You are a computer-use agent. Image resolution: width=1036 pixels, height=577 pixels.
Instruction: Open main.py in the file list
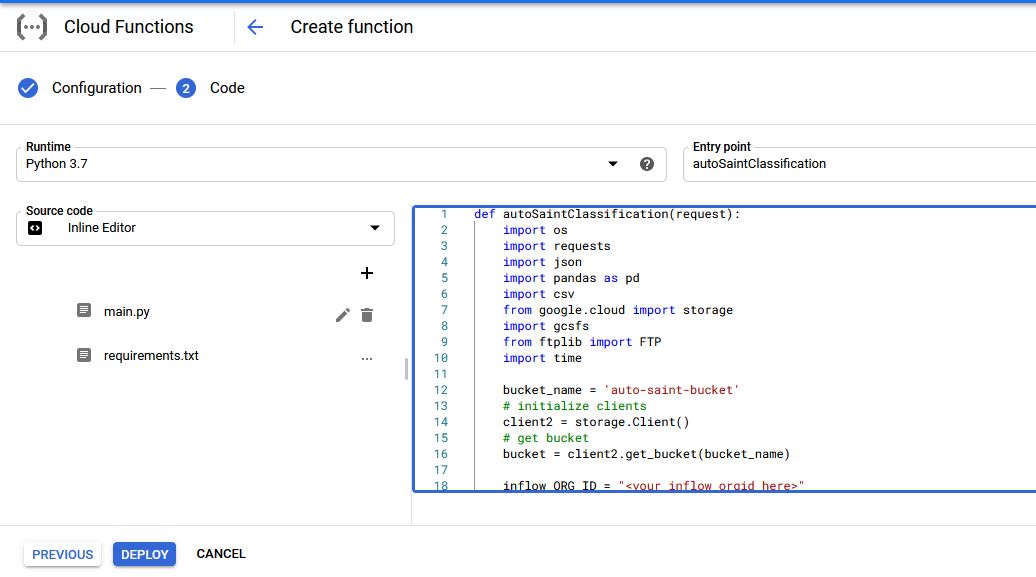tap(127, 311)
